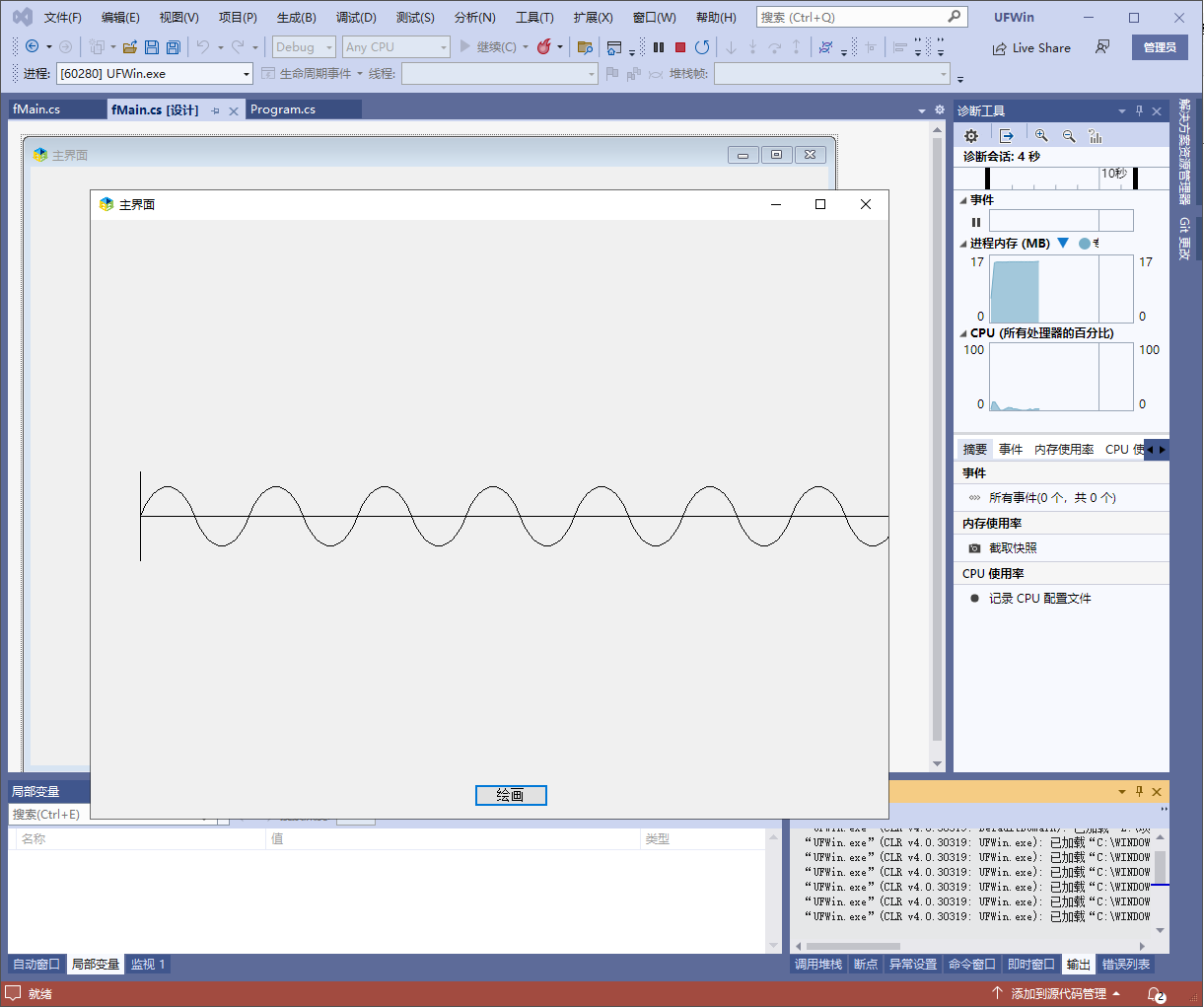Viewport: 1204px width, 1008px height.
Task: Select the 摘要 summary tab
Action: pos(975,450)
